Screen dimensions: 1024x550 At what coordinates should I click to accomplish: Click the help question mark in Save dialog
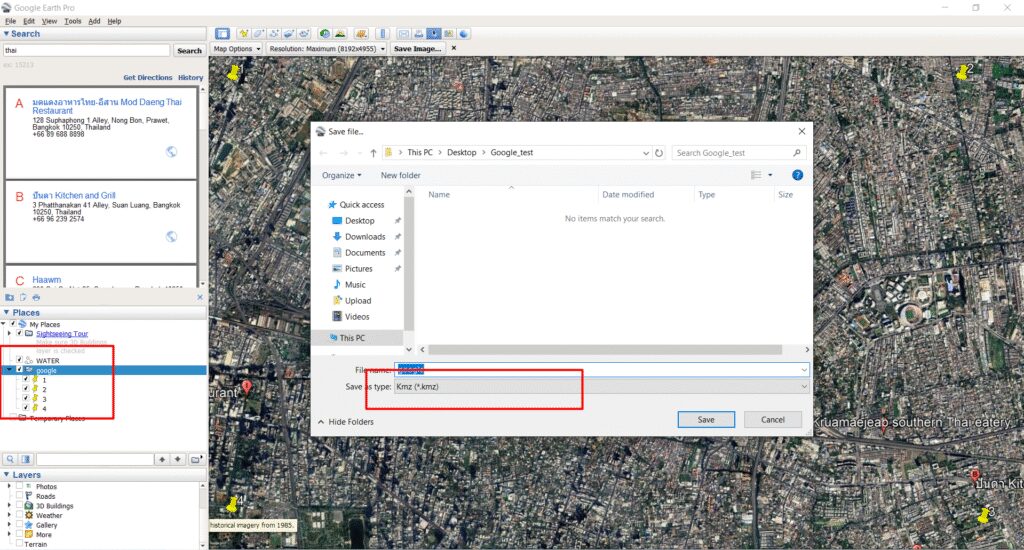click(797, 175)
